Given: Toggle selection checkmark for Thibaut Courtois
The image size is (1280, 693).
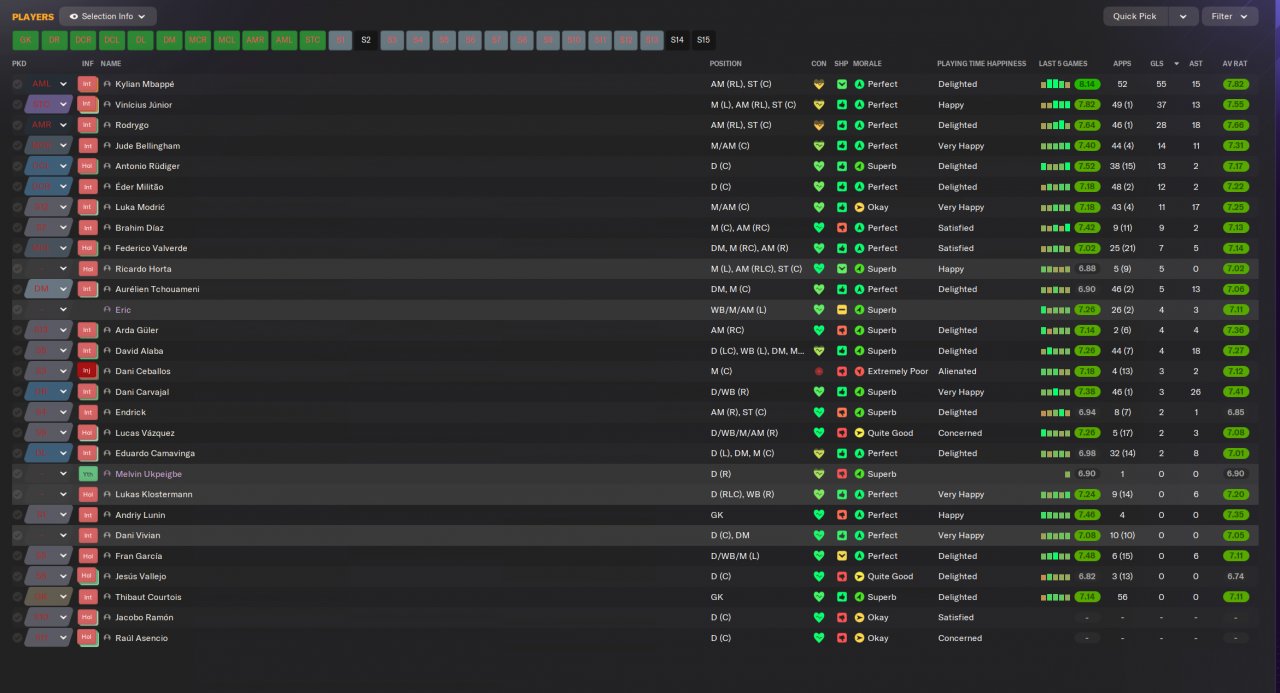Looking at the screenshot, I should pos(18,597).
